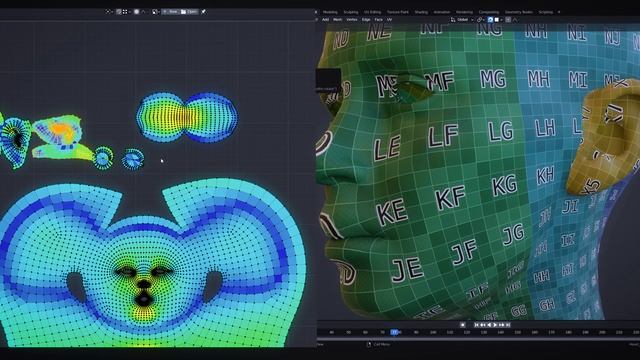Jump to the previous keyframe
Screen dimensions: 640x360
tap(482, 325)
